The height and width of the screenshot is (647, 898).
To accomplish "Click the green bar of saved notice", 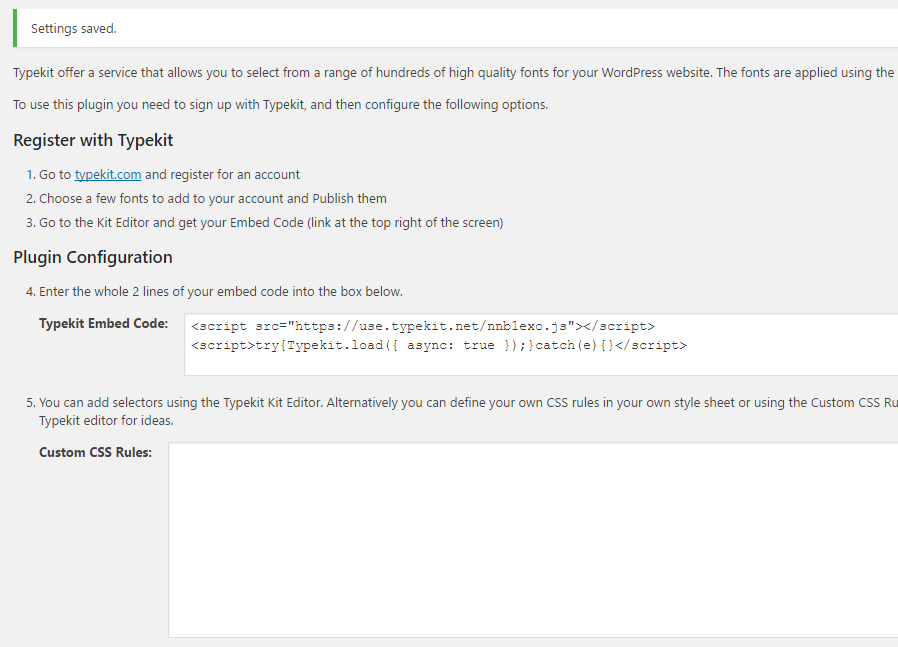I will pyautogui.click(x=15, y=28).
